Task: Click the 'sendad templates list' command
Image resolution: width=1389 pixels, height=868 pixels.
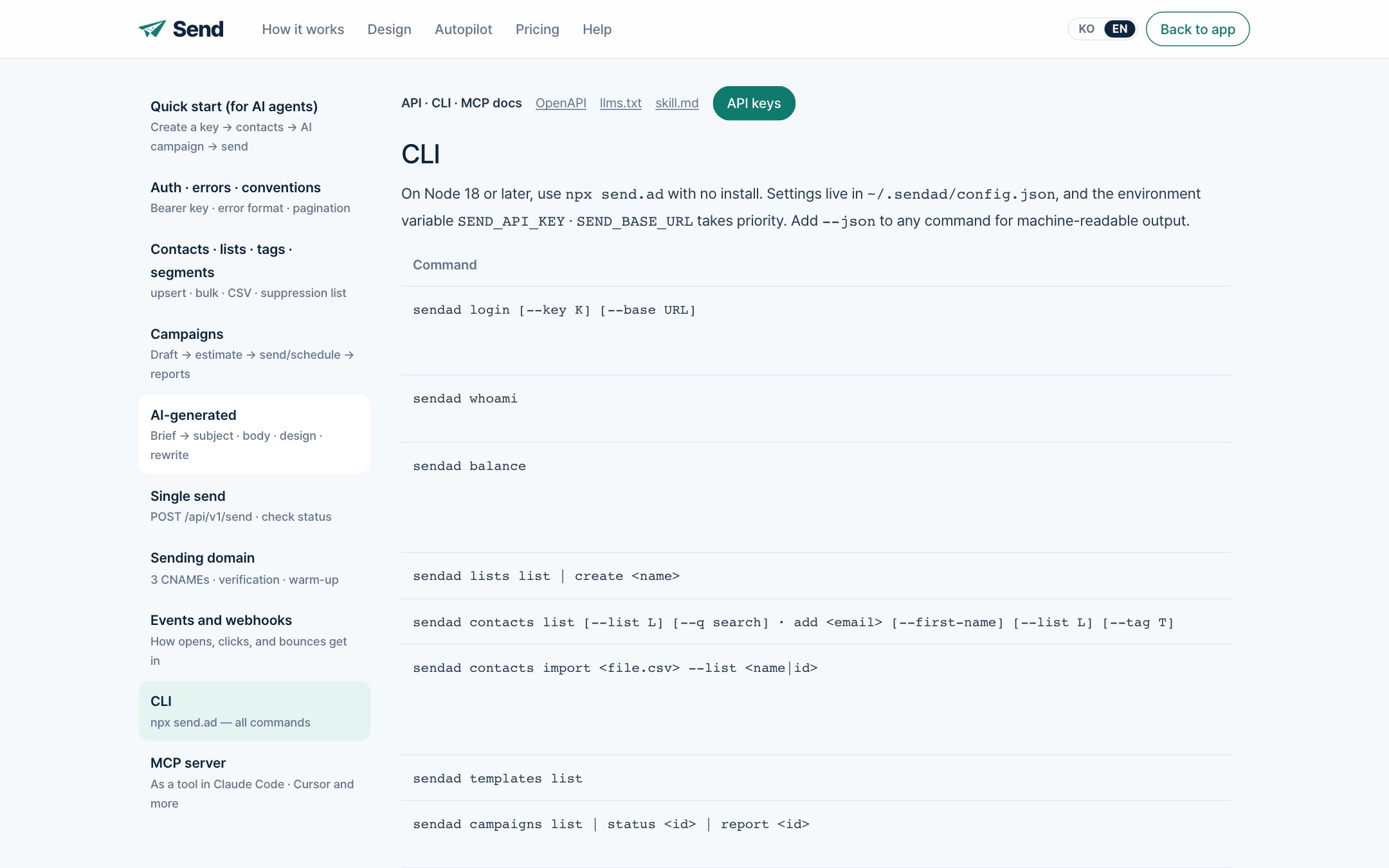Action: coord(498,779)
